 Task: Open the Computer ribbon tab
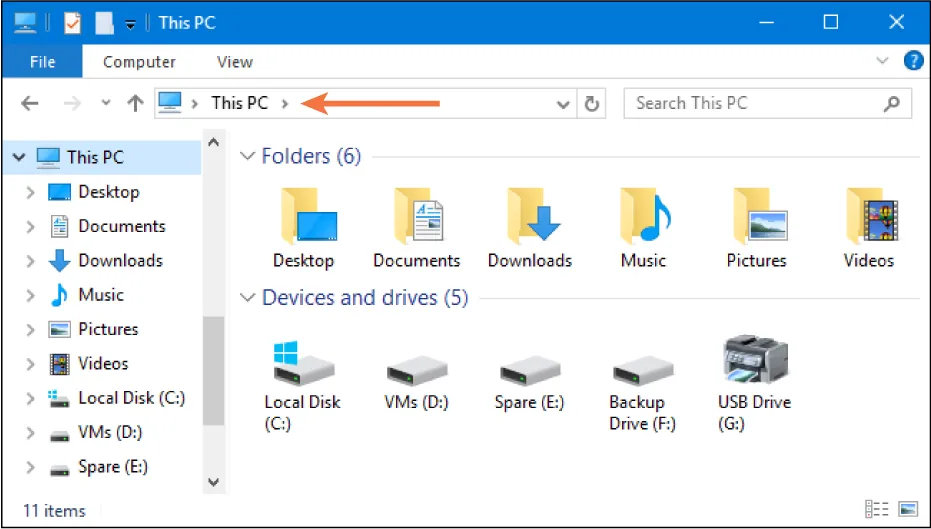coord(139,62)
